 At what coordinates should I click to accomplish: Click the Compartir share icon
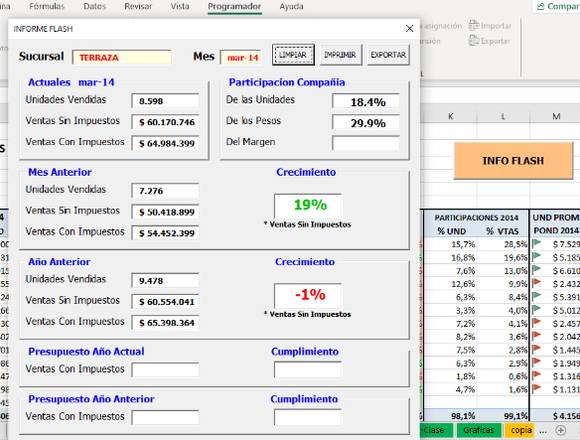pyautogui.click(x=540, y=6)
